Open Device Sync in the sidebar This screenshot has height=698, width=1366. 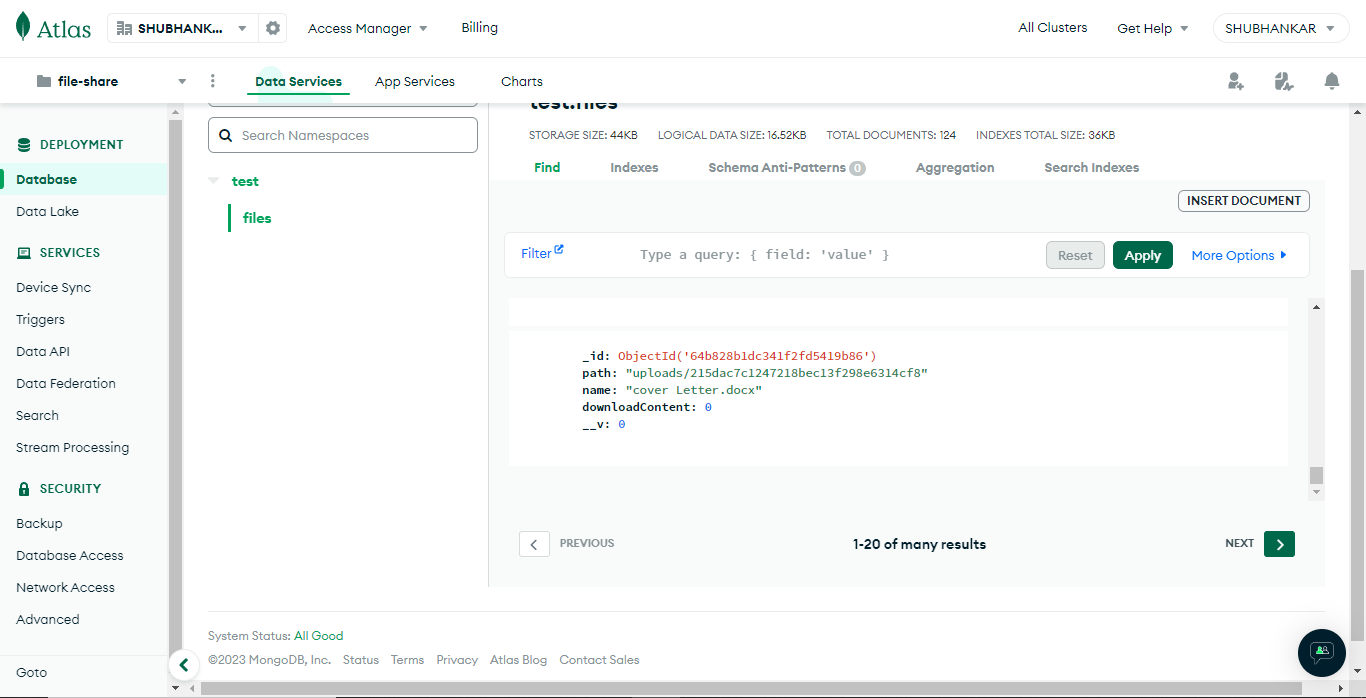(x=53, y=288)
